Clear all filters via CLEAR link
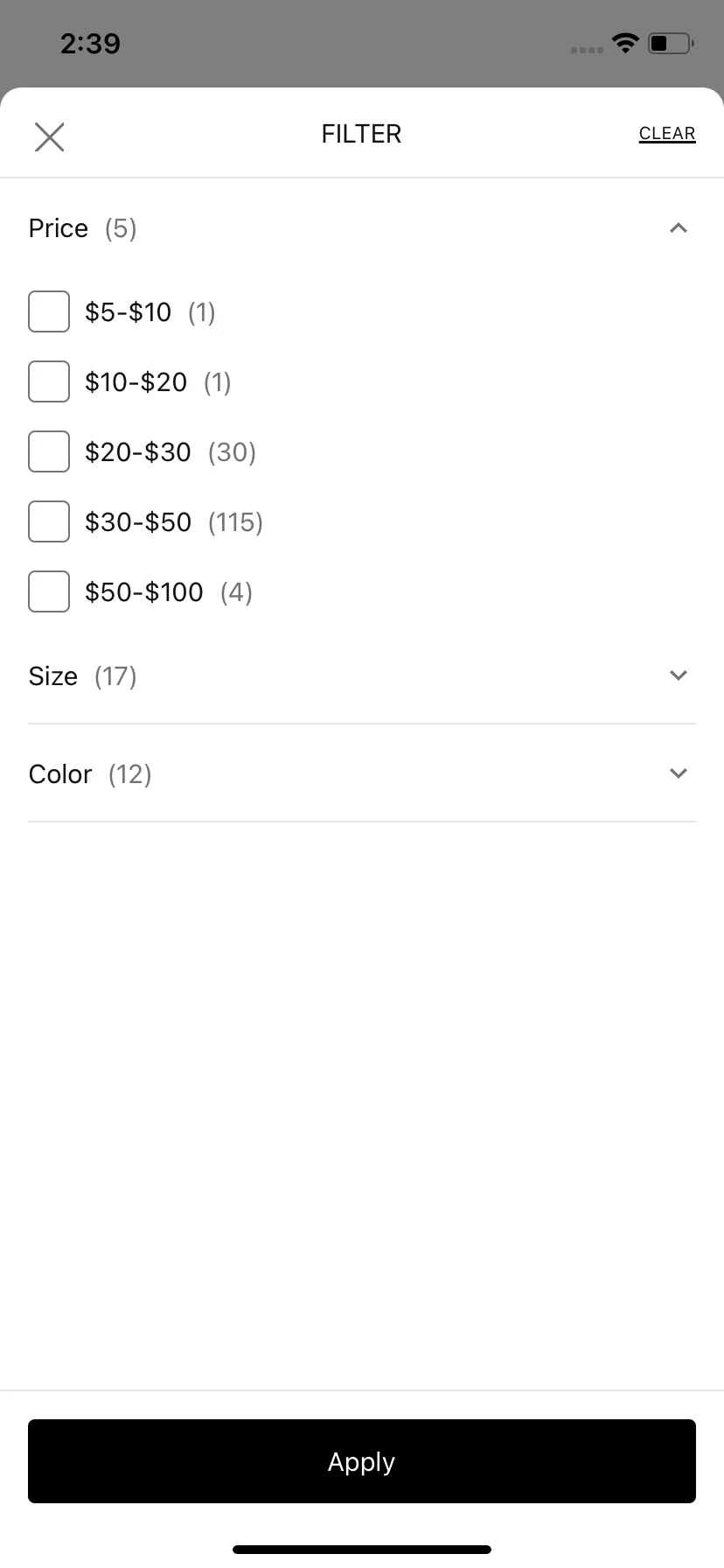 tap(667, 134)
